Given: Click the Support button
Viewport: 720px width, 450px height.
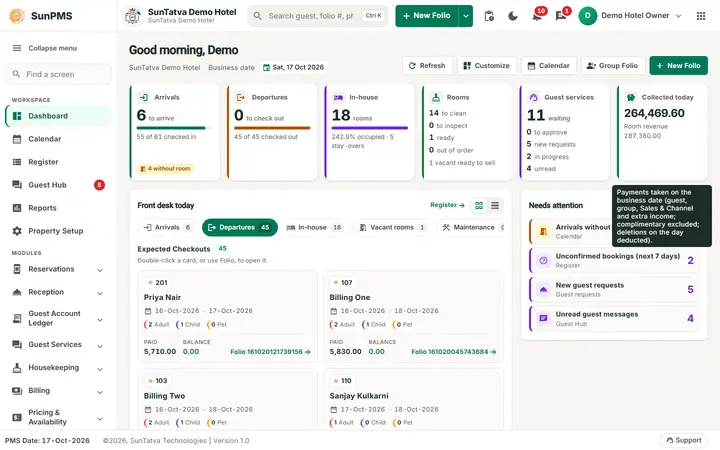Looking at the screenshot, I should point(684,440).
